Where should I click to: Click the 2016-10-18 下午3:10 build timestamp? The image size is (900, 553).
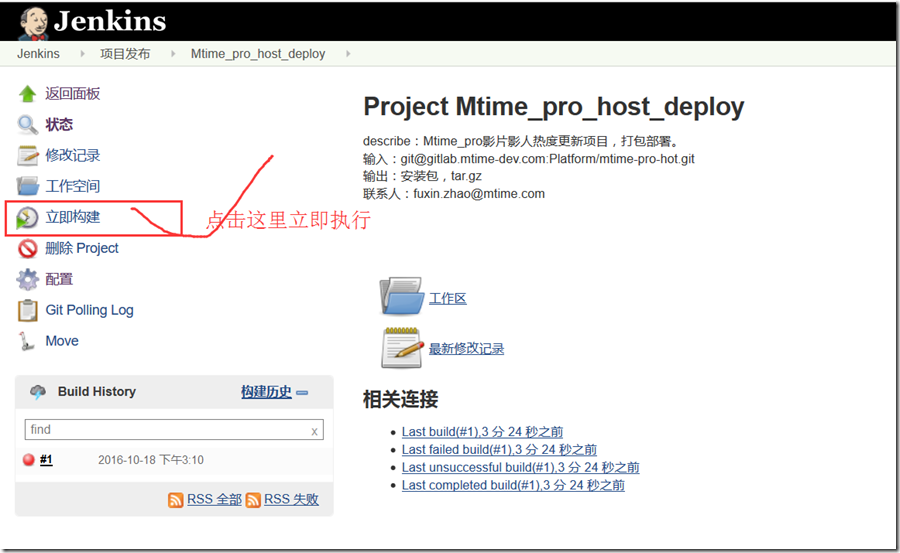[x=150, y=460]
